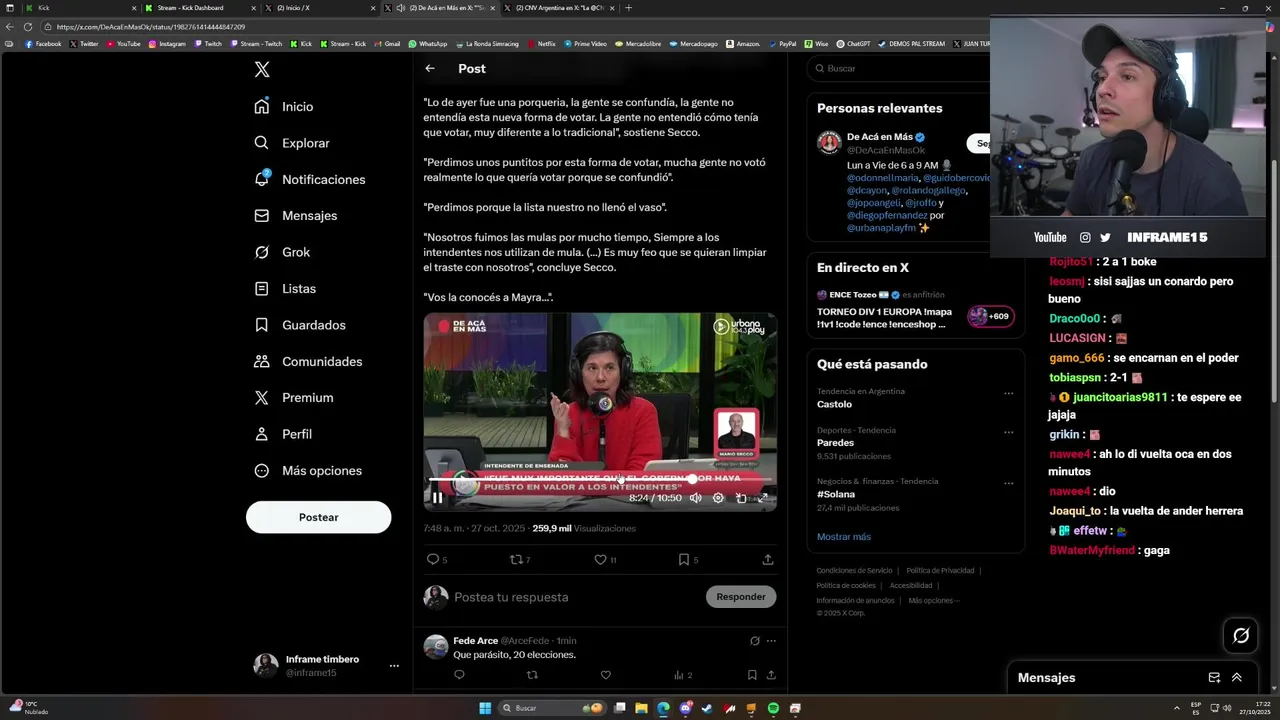Click the X logo in the sidebar
Image resolution: width=1280 pixels, height=720 pixels.
[262, 69]
